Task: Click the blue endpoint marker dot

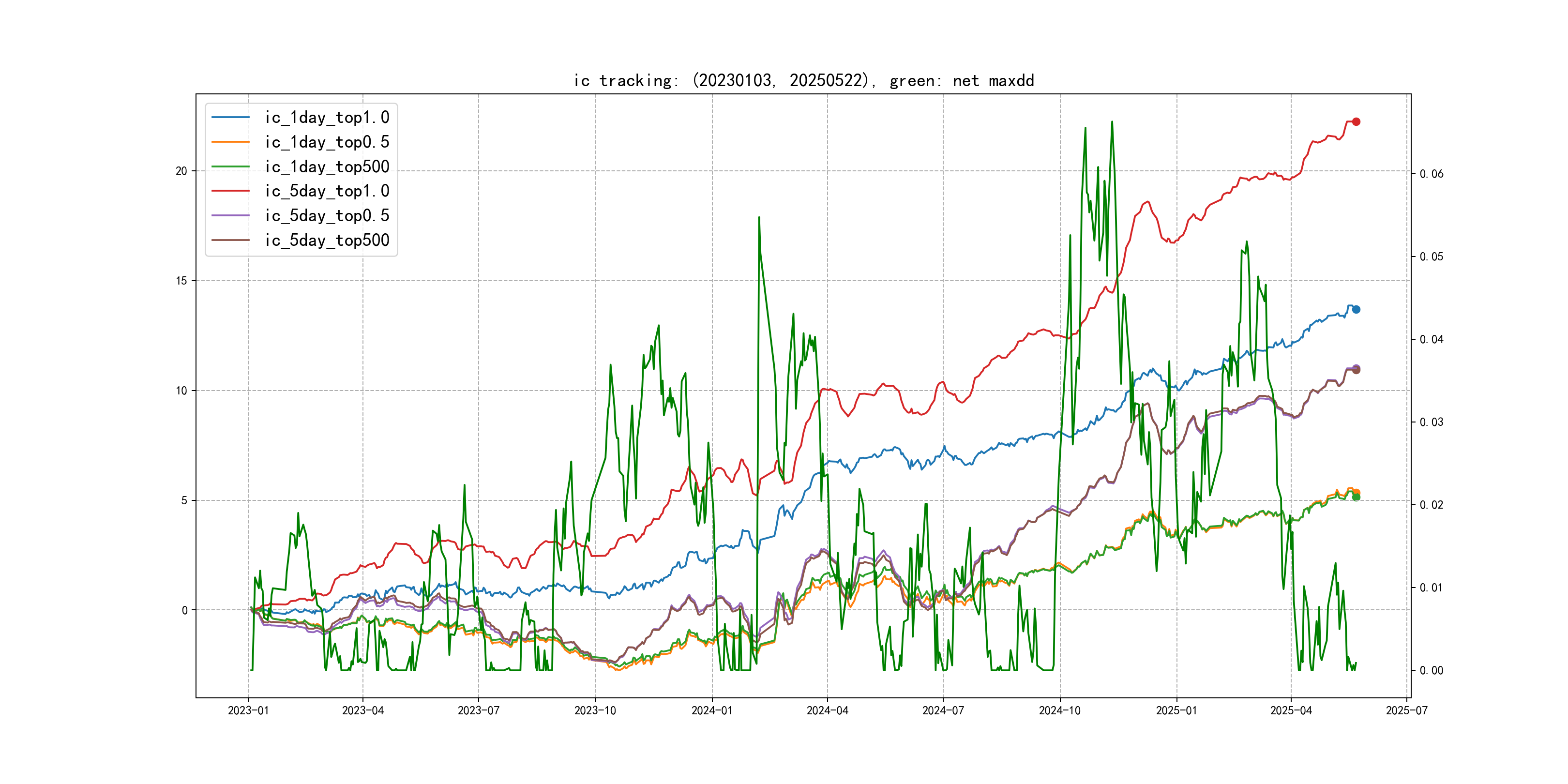Action: 1356,309
